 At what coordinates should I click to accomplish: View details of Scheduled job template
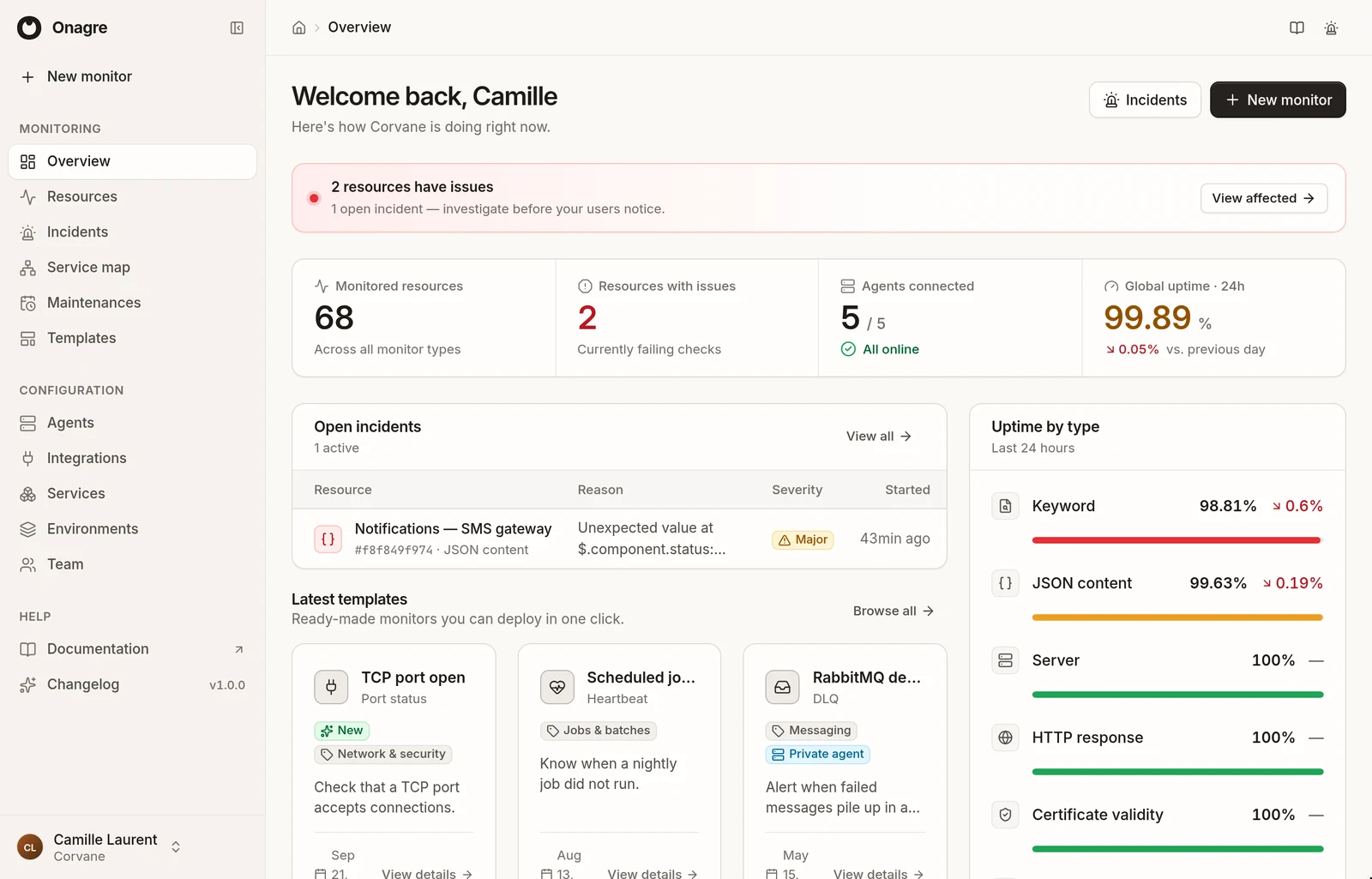[653, 874]
